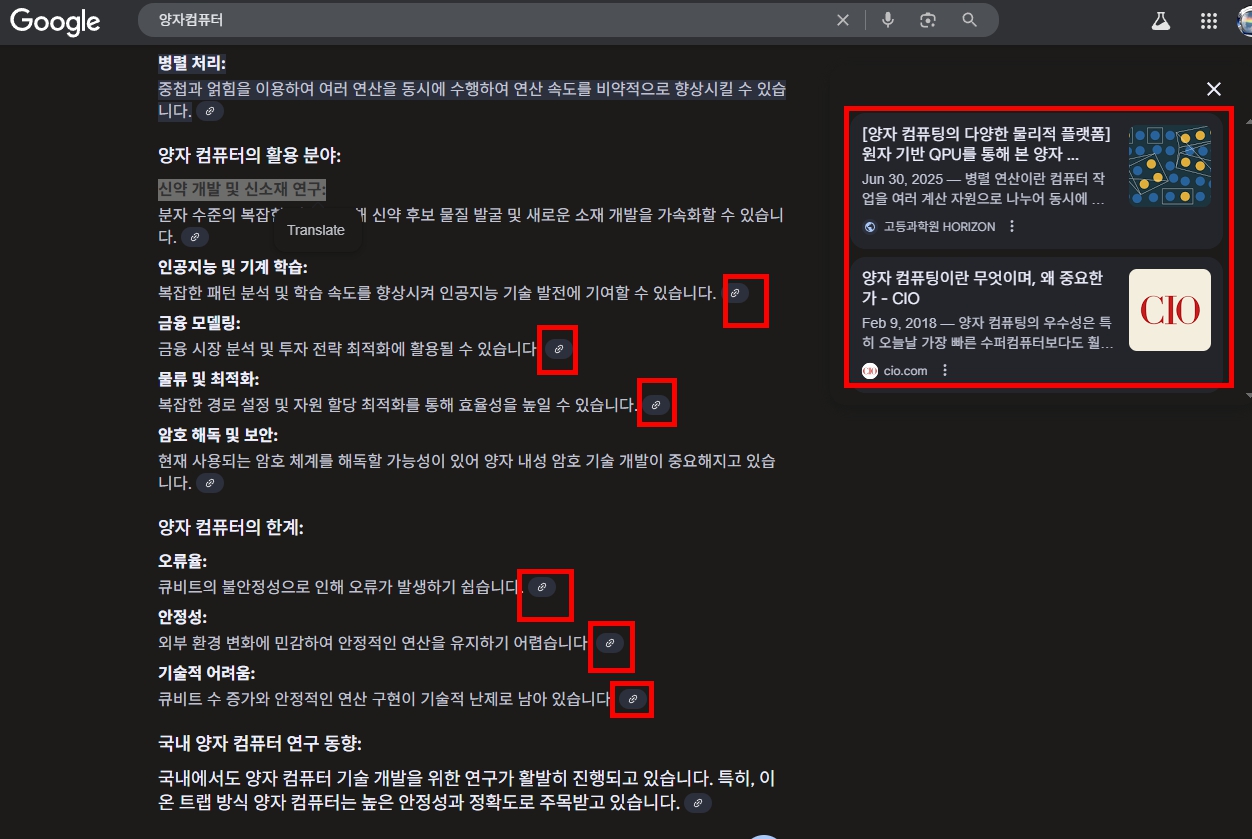
Task: Click the 고등과학원 HORIZON source label
Action: click(939, 227)
